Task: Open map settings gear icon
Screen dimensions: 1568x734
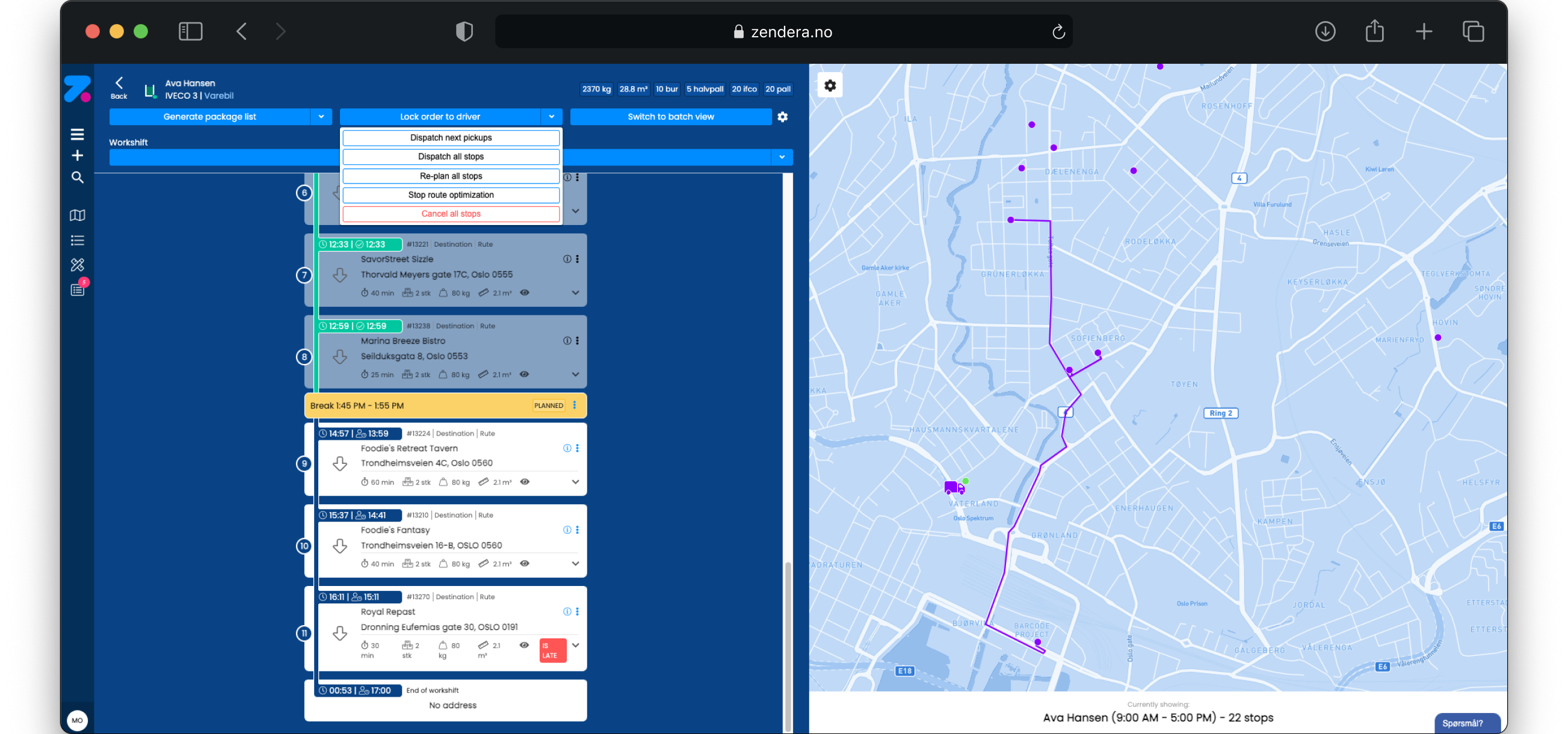Action: (830, 86)
